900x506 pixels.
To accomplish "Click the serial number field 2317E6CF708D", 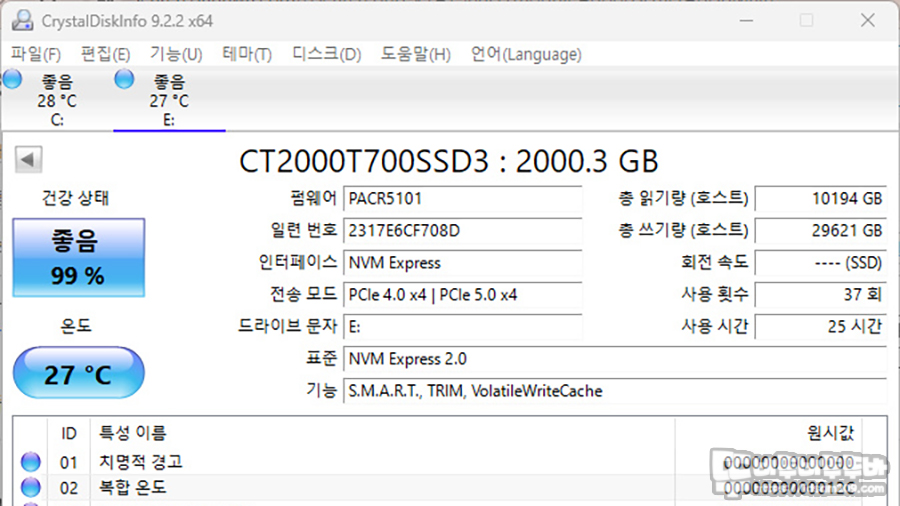I will coord(463,231).
